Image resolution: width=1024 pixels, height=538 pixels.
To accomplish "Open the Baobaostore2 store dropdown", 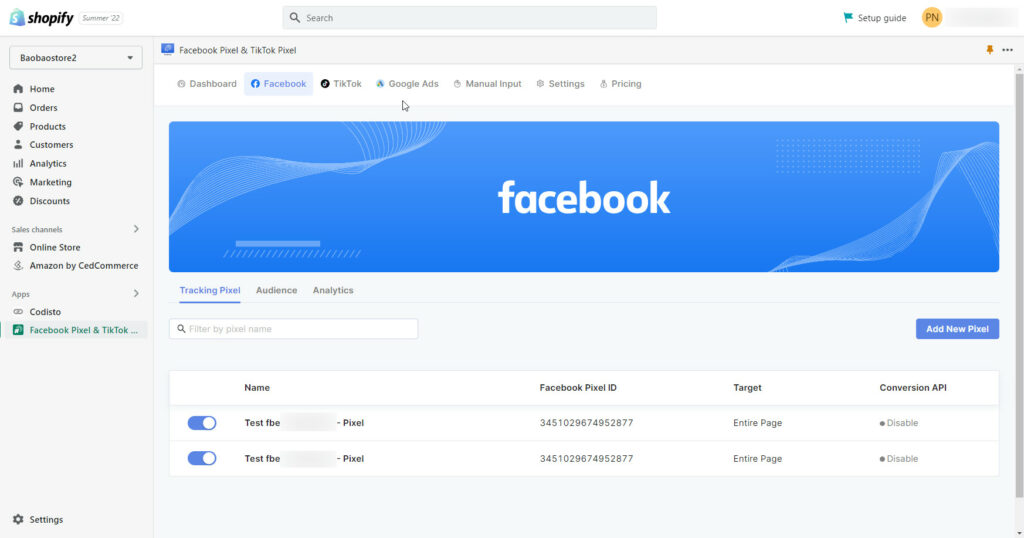I will (x=76, y=57).
